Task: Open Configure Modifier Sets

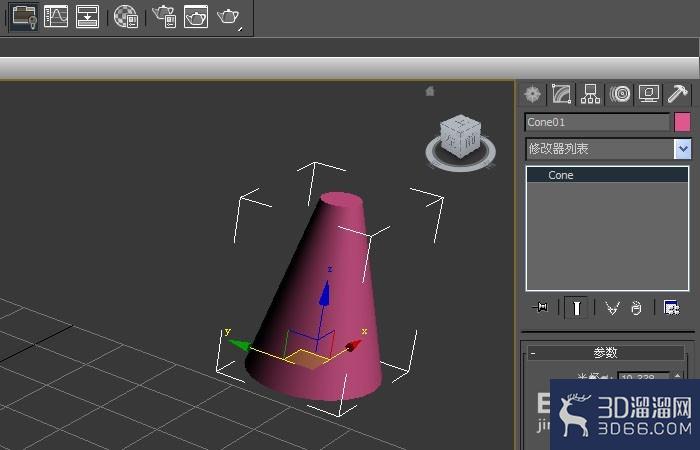Action: 671,308
